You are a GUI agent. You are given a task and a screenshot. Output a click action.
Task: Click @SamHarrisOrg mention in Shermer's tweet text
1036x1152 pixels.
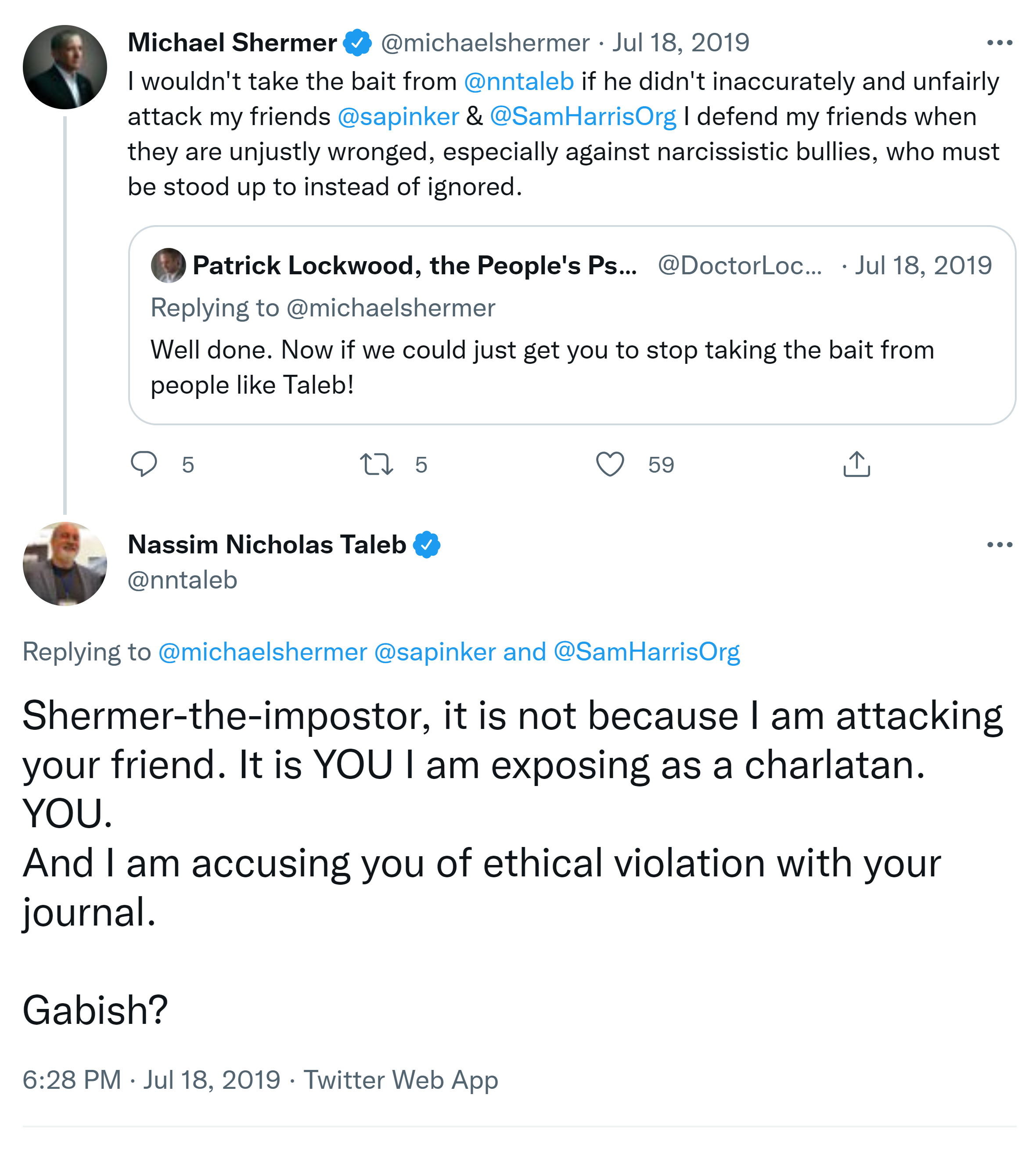pos(583,117)
